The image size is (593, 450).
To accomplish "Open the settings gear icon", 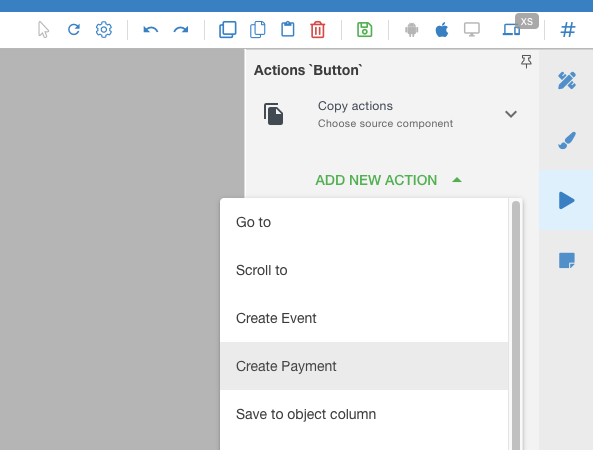I will [x=104, y=29].
